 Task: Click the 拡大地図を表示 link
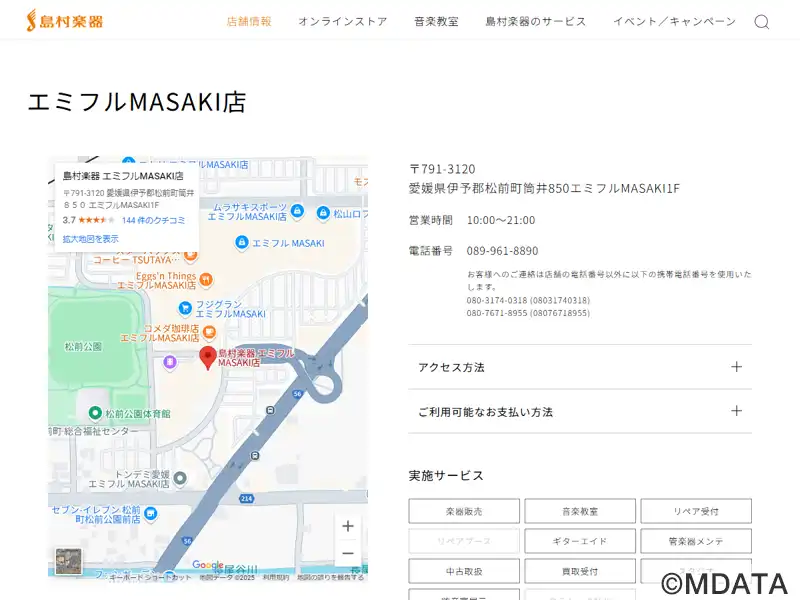(90, 239)
